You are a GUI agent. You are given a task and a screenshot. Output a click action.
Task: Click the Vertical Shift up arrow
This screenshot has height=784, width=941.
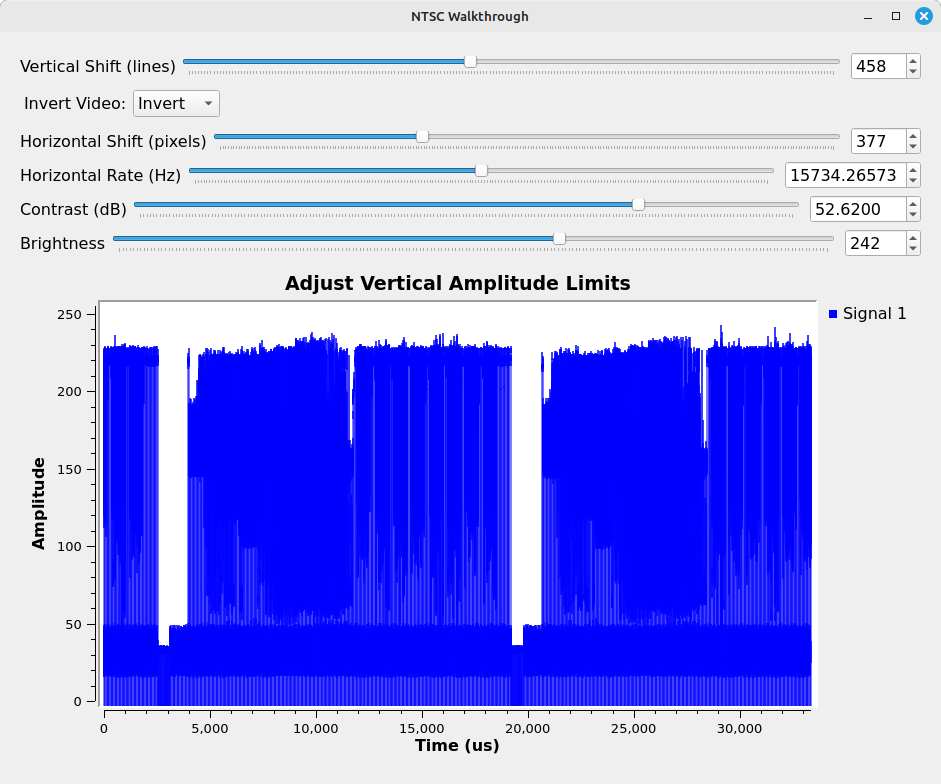[x=912, y=61]
